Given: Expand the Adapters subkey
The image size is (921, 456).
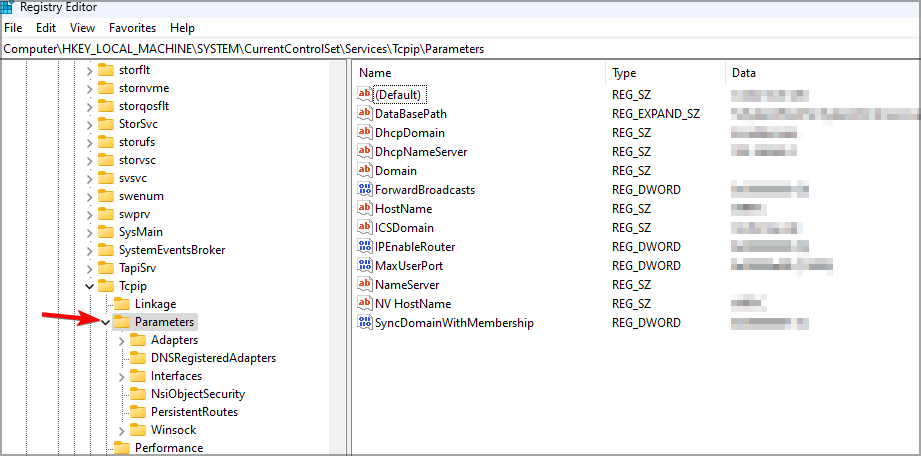Looking at the screenshot, I should (x=122, y=341).
